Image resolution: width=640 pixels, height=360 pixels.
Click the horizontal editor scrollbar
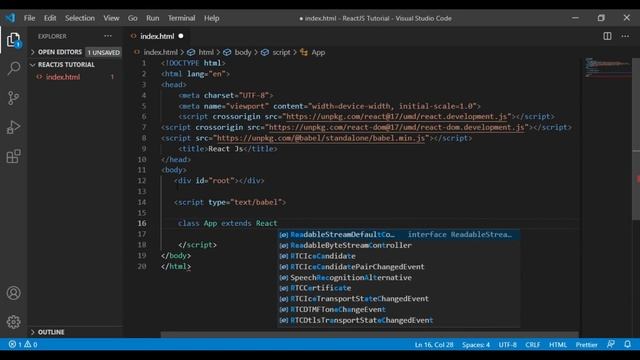coord(369,335)
